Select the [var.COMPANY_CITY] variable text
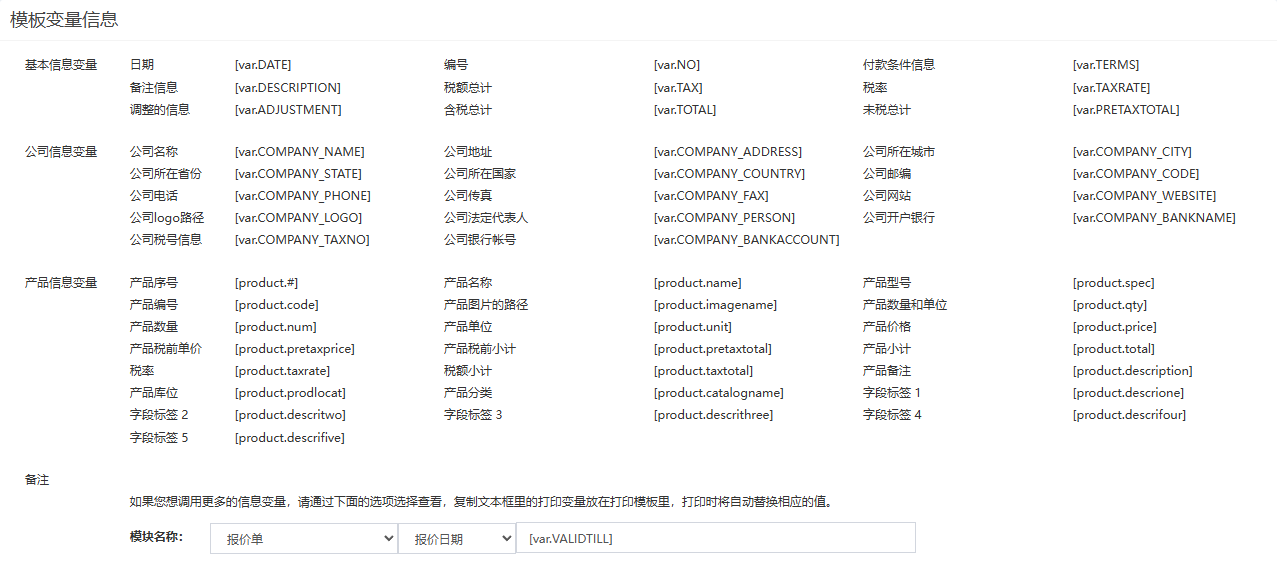Screen dimensions: 1277x574 [x=1132, y=152]
